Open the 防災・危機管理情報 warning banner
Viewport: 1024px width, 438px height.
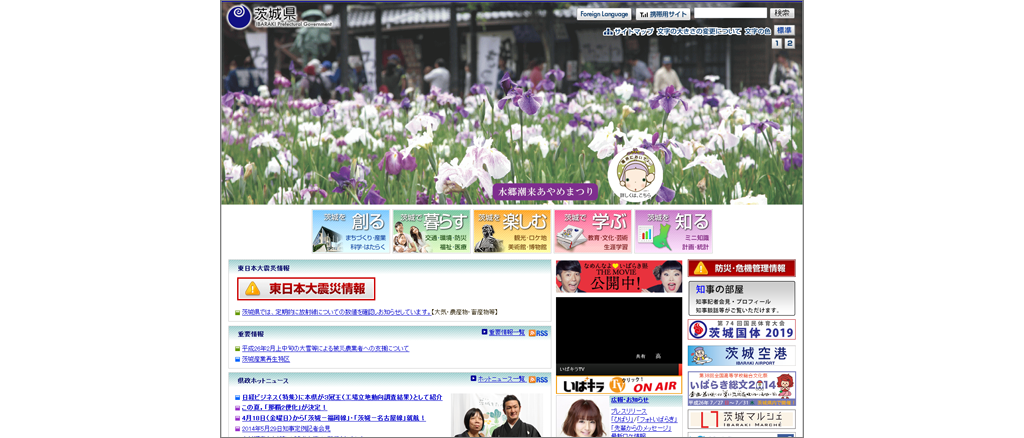tap(741, 268)
